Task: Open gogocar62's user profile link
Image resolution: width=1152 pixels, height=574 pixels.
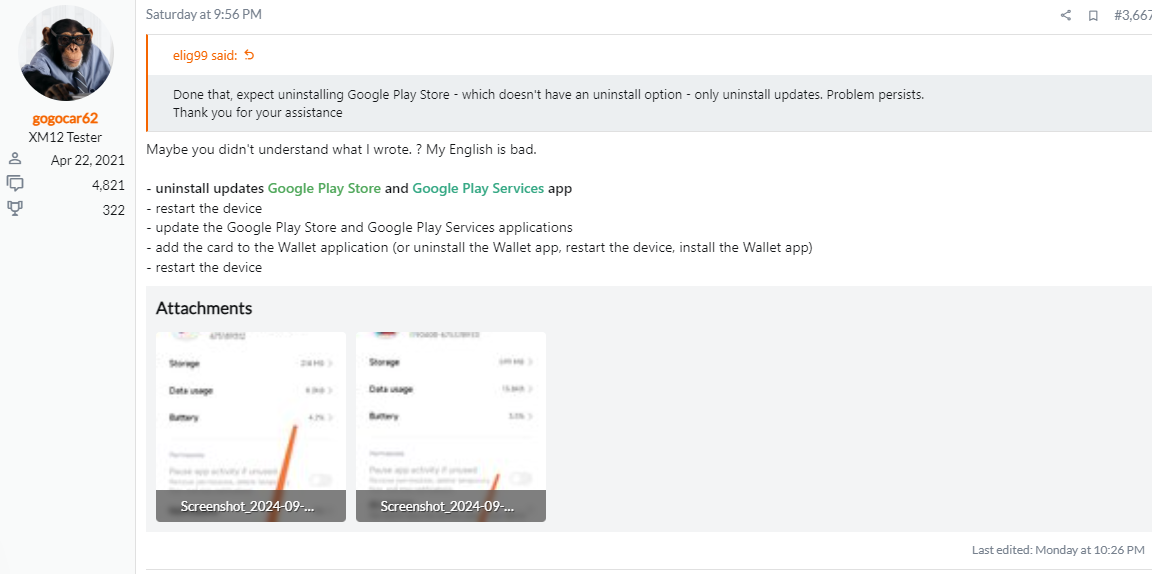Action: 65,118
